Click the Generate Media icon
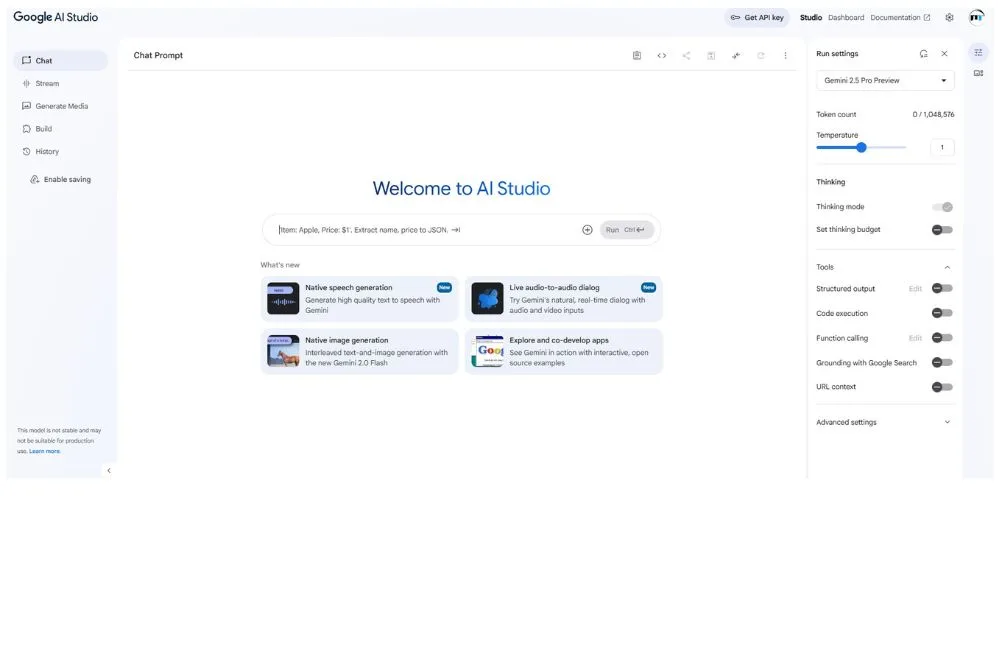Screen dimensions: 1000x667 (x=26, y=106)
